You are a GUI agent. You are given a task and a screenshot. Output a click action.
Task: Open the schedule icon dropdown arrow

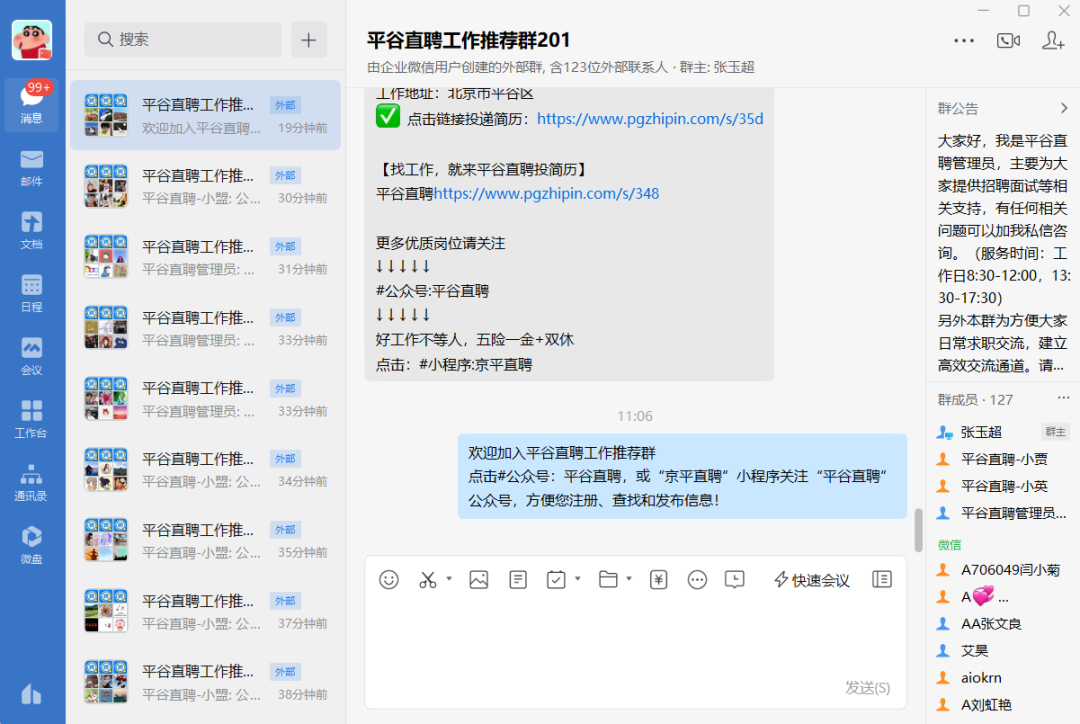pos(578,579)
